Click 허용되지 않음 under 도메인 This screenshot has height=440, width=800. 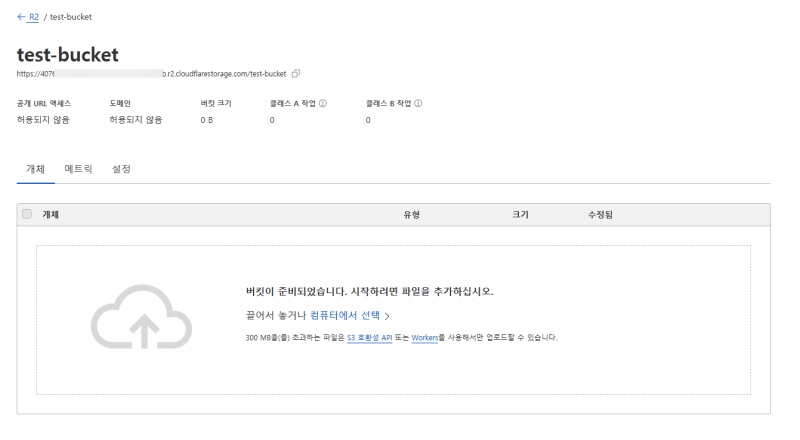pyautogui.click(x=136, y=120)
